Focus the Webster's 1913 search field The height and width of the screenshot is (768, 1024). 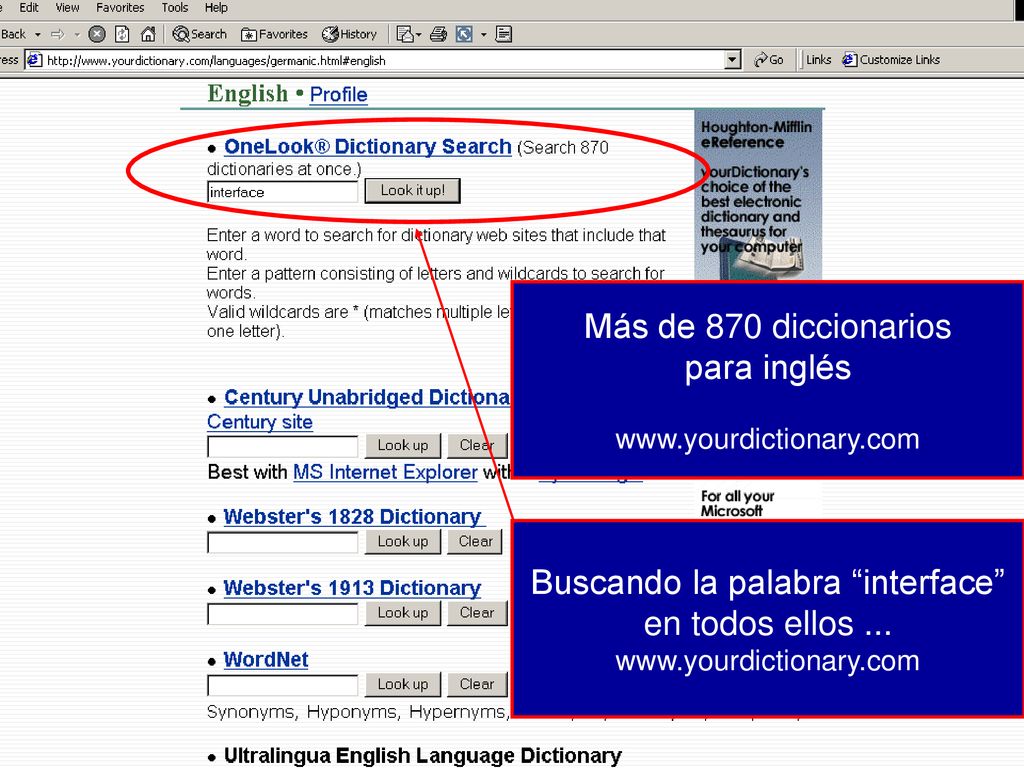[x=282, y=614]
